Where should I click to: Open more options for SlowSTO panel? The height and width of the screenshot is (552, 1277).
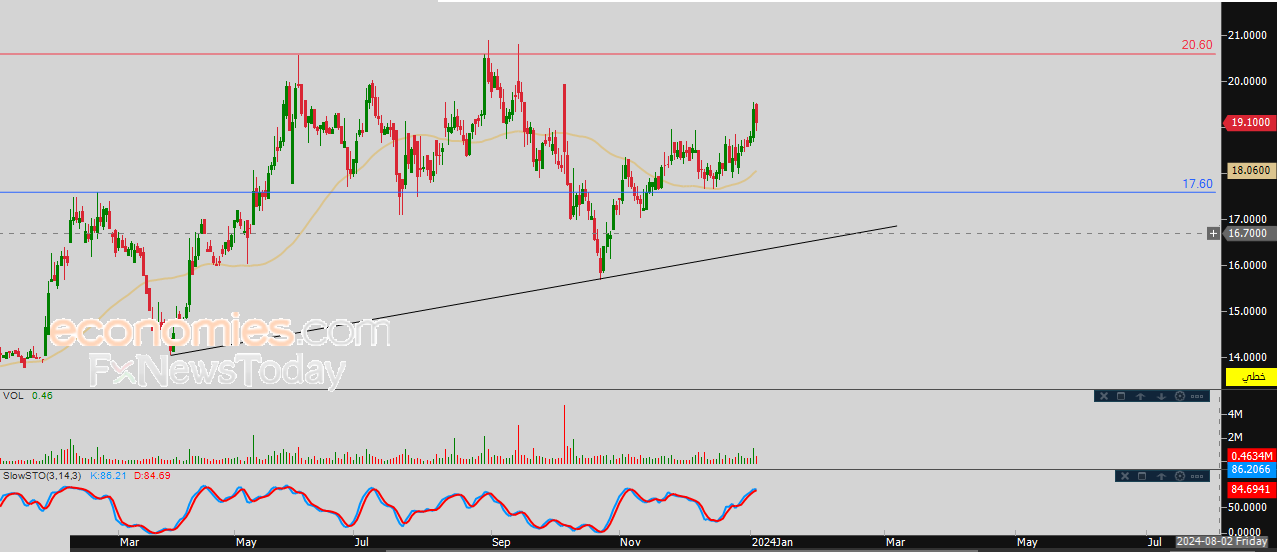tap(1199, 476)
